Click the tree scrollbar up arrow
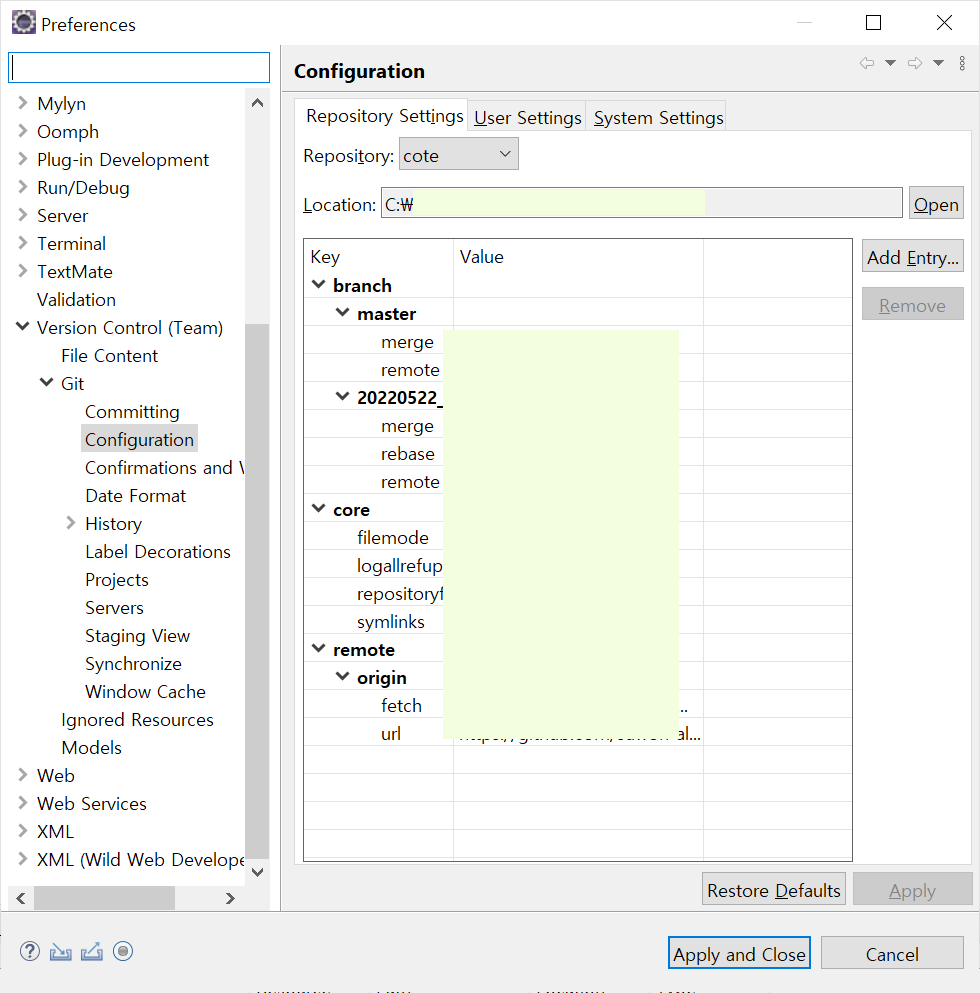The image size is (980, 993). tap(257, 103)
